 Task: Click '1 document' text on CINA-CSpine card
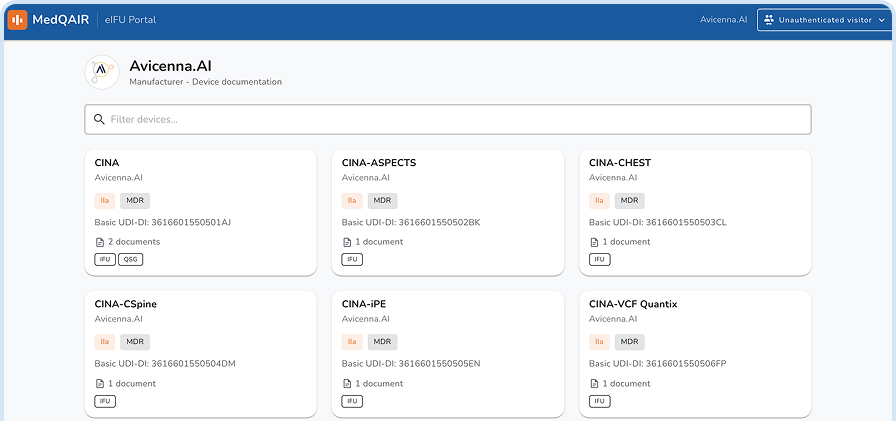point(131,384)
